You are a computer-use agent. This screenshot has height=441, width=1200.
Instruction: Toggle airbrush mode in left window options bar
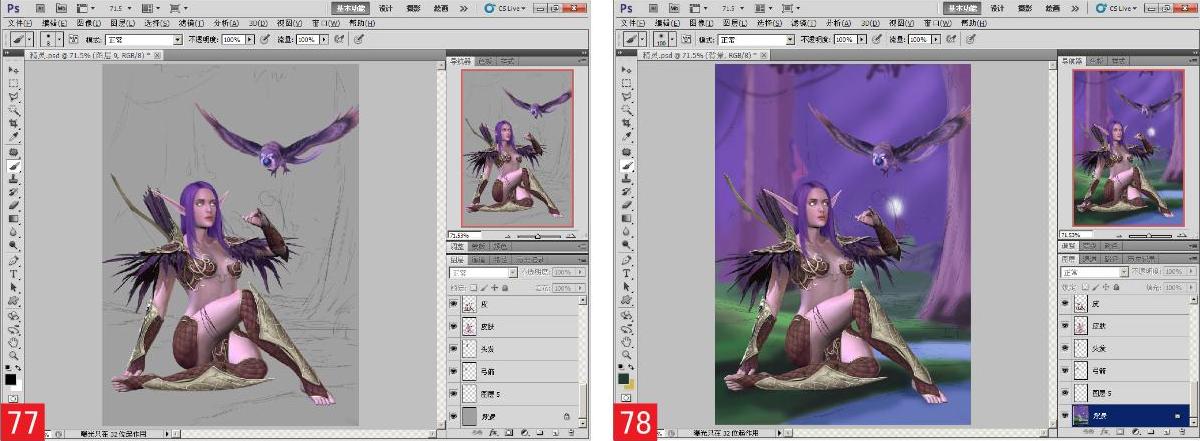(338, 39)
